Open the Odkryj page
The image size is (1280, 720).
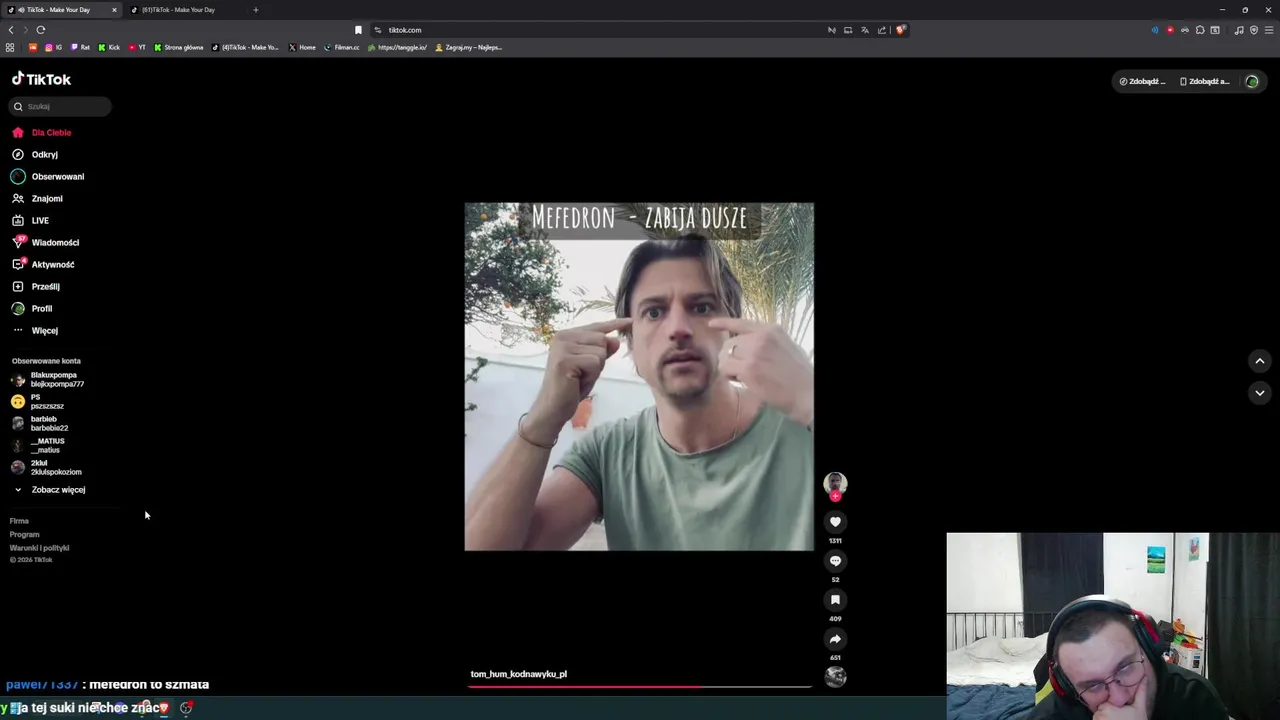(x=35, y=155)
